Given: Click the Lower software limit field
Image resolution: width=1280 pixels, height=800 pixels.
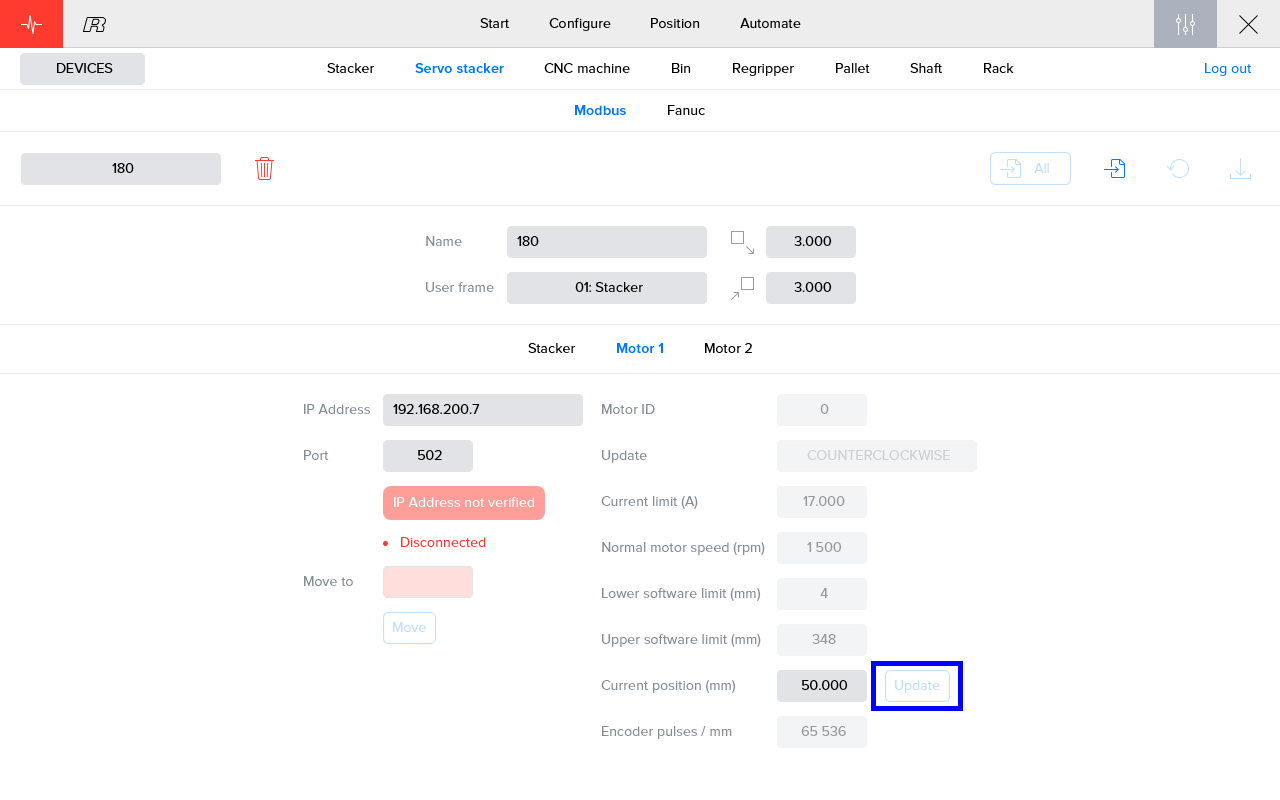Looking at the screenshot, I should click(822, 594).
